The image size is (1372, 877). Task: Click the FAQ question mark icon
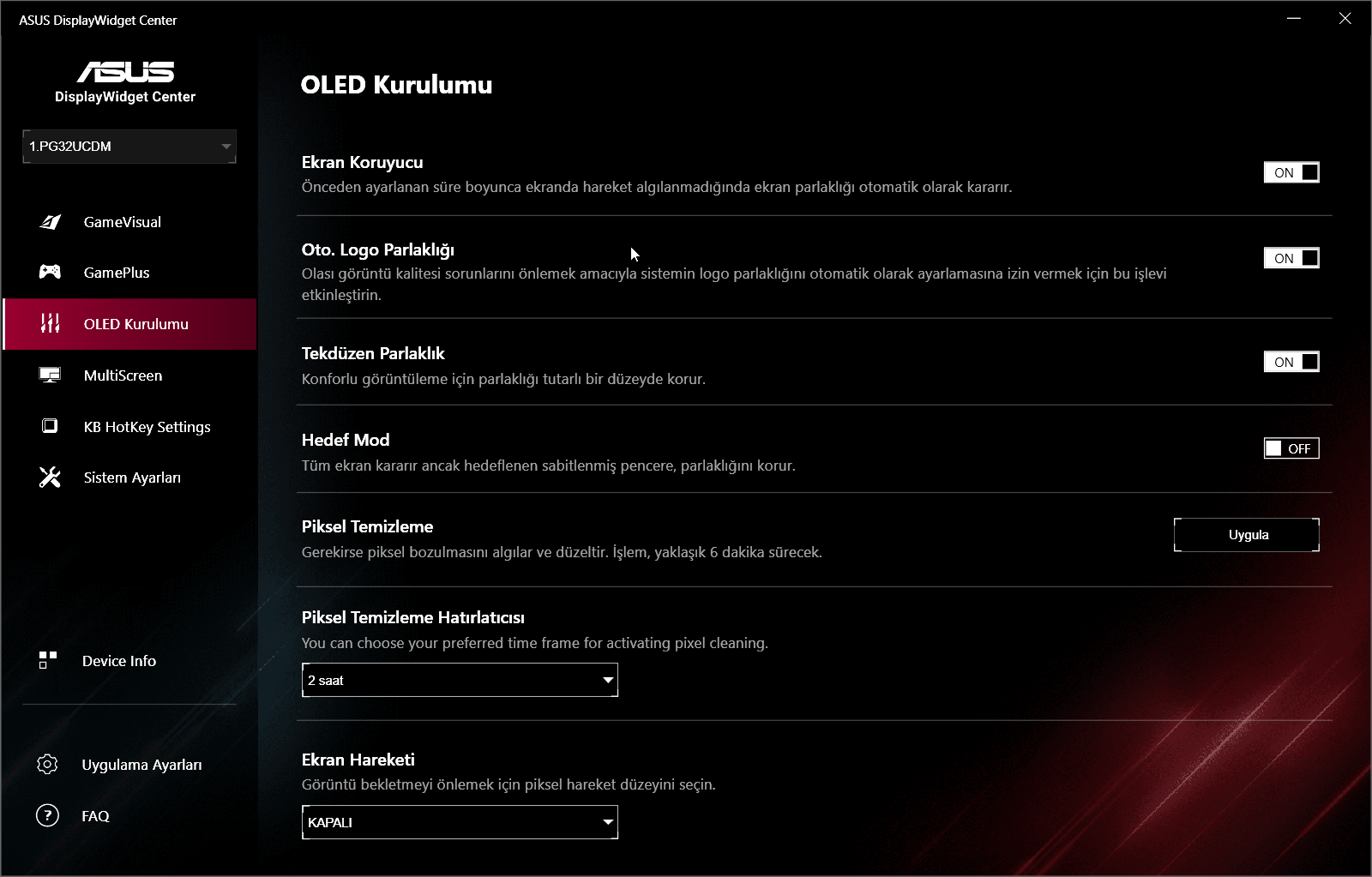pos(48,815)
